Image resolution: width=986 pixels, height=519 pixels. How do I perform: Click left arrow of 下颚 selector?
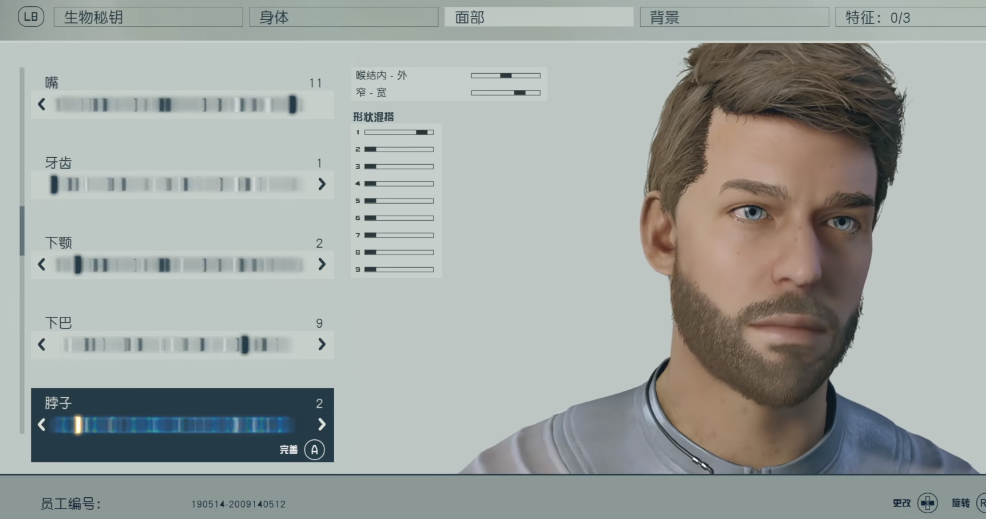pyautogui.click(x=42, y=264)
